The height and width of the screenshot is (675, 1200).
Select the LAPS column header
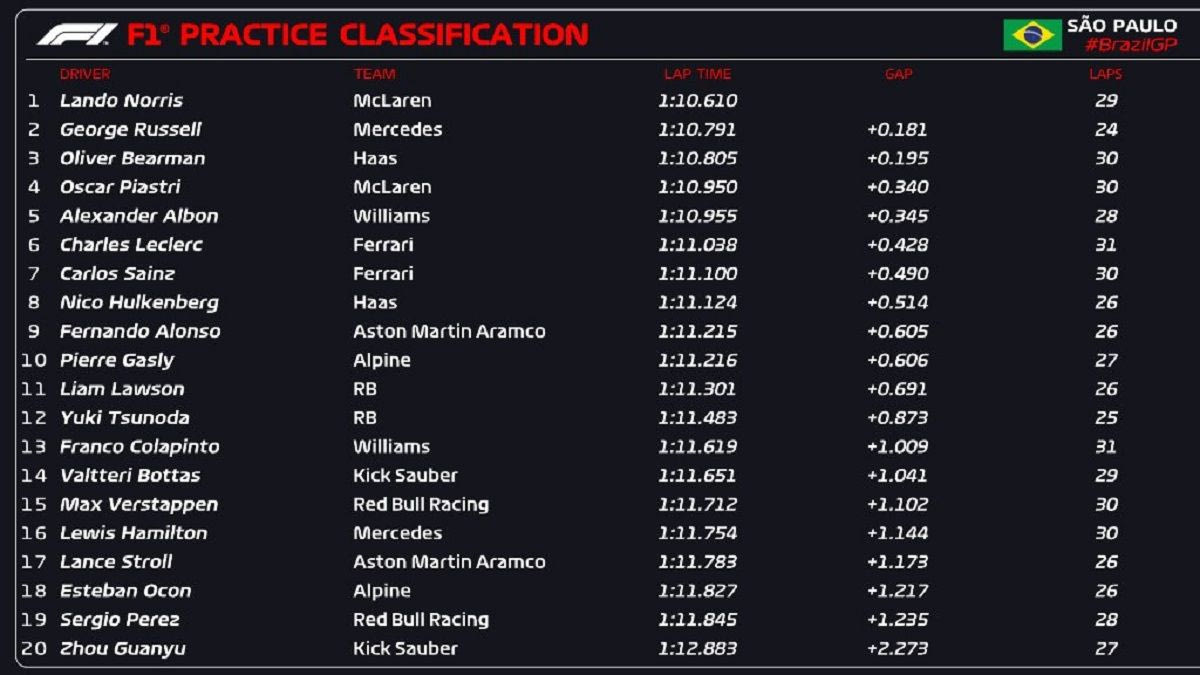pyautogui.click(x=1105, y=74)
